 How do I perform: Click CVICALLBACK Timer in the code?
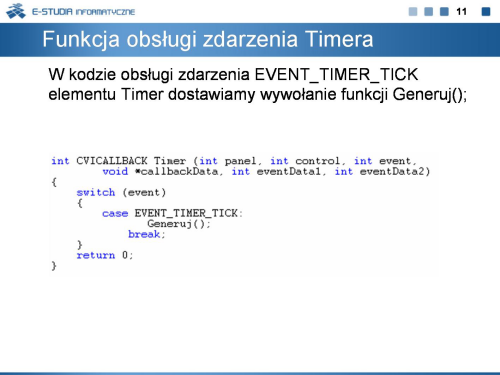[x=131, y=161]
